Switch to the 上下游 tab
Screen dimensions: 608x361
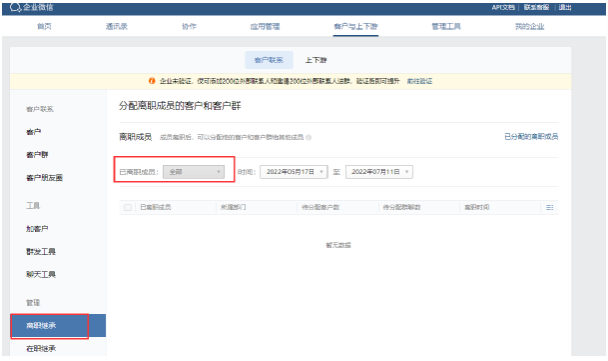tap(316, 60)
